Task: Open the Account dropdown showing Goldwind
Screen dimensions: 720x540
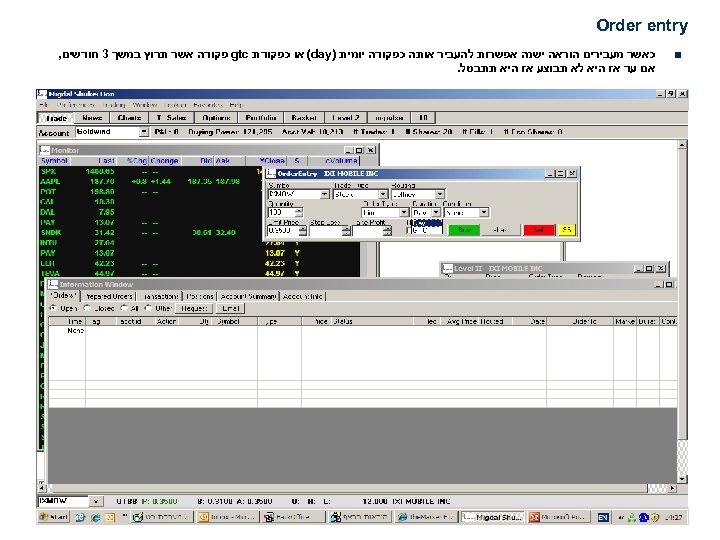Action: click(144, 132)
